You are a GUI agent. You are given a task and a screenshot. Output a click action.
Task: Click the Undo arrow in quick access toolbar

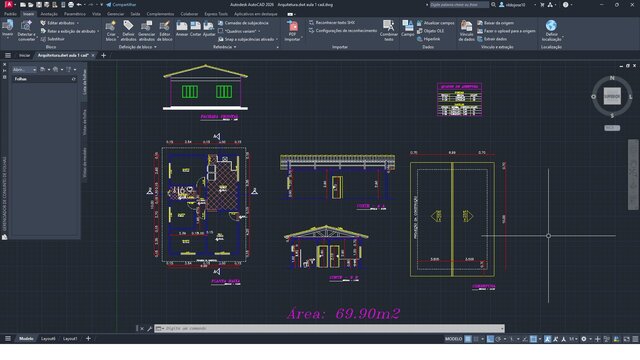point(79,5)
